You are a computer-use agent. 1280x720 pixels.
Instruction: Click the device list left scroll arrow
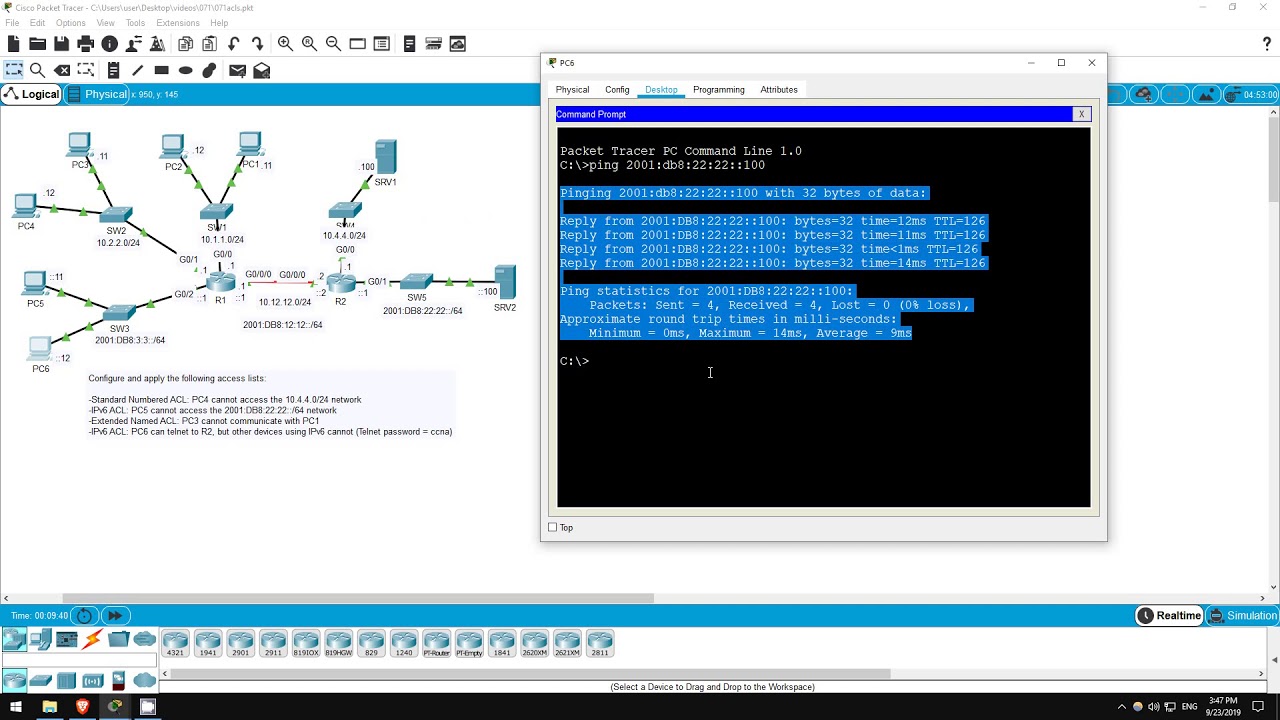[x=166, y=673]
